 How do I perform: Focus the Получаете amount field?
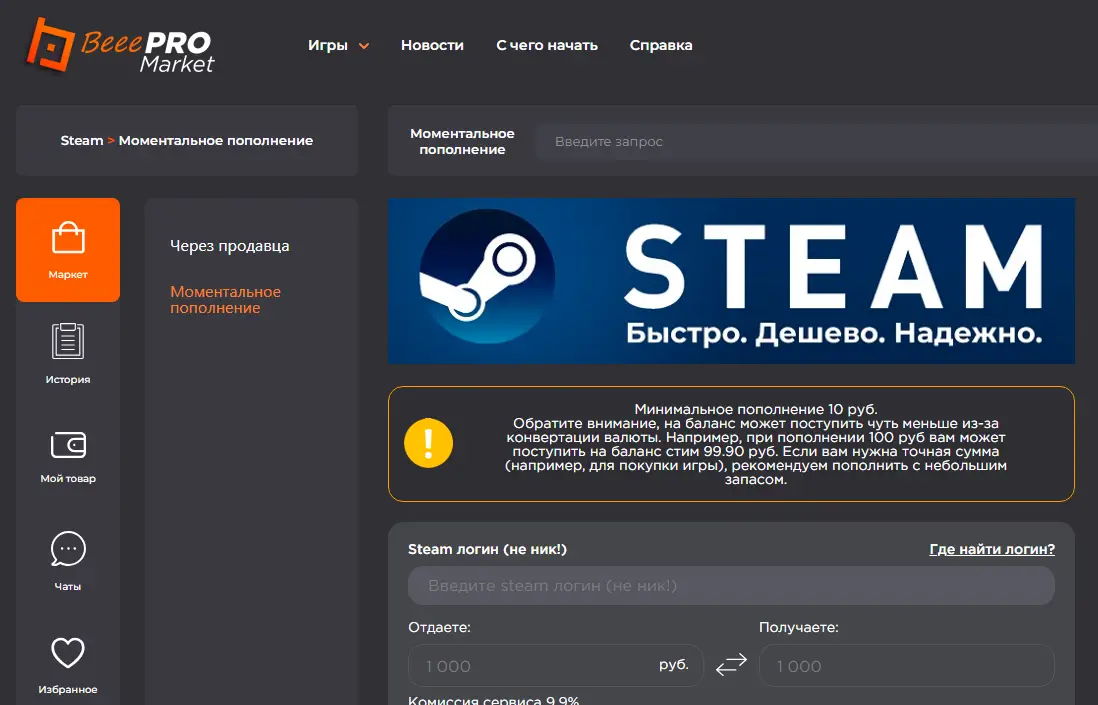(x=907, y=665)
